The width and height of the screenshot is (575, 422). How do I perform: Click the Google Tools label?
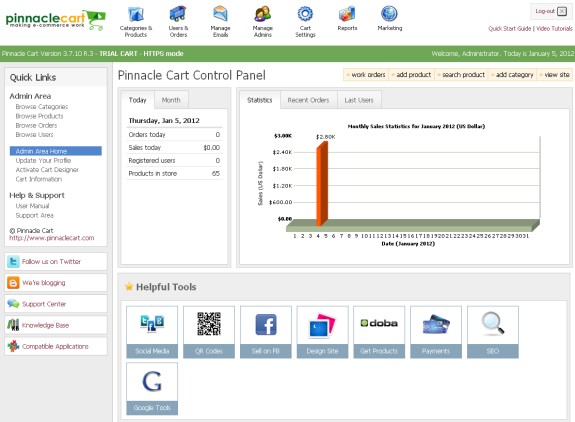coord(152,408)
